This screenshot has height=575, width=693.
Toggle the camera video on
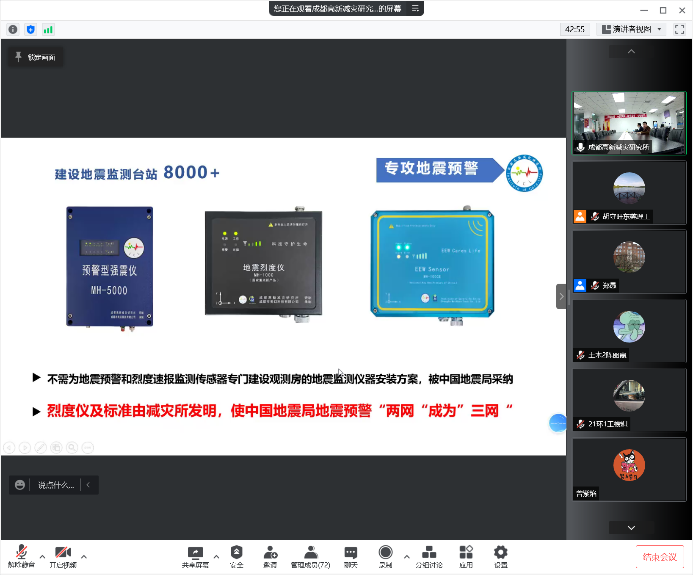[63, 555]
